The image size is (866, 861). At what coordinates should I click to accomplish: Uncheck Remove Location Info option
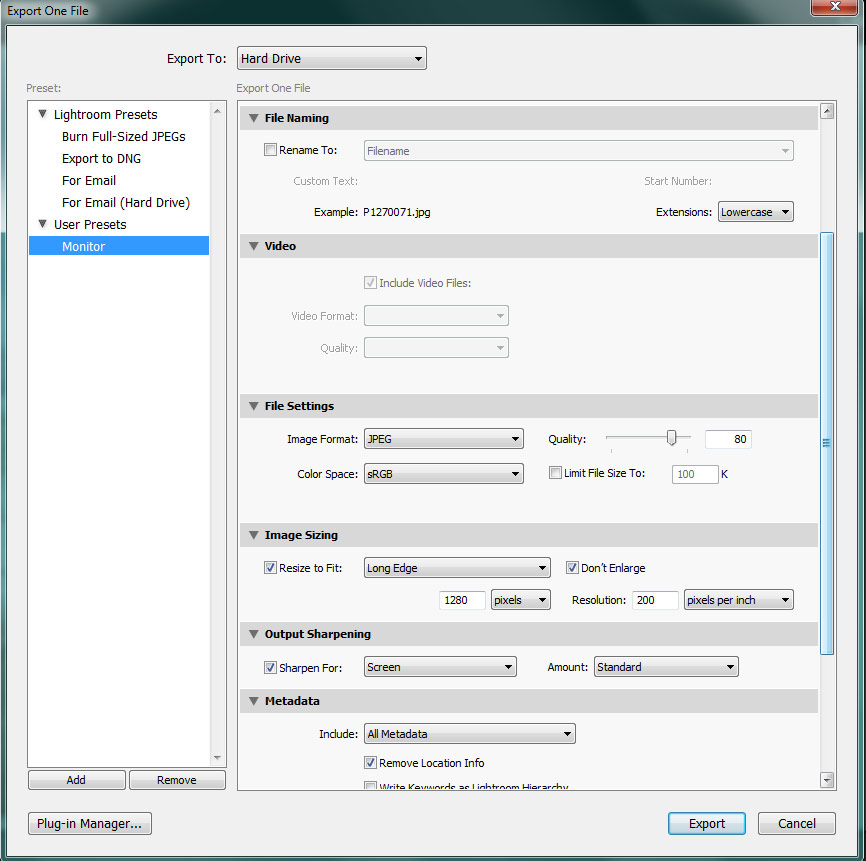click(x=371, y=763)
